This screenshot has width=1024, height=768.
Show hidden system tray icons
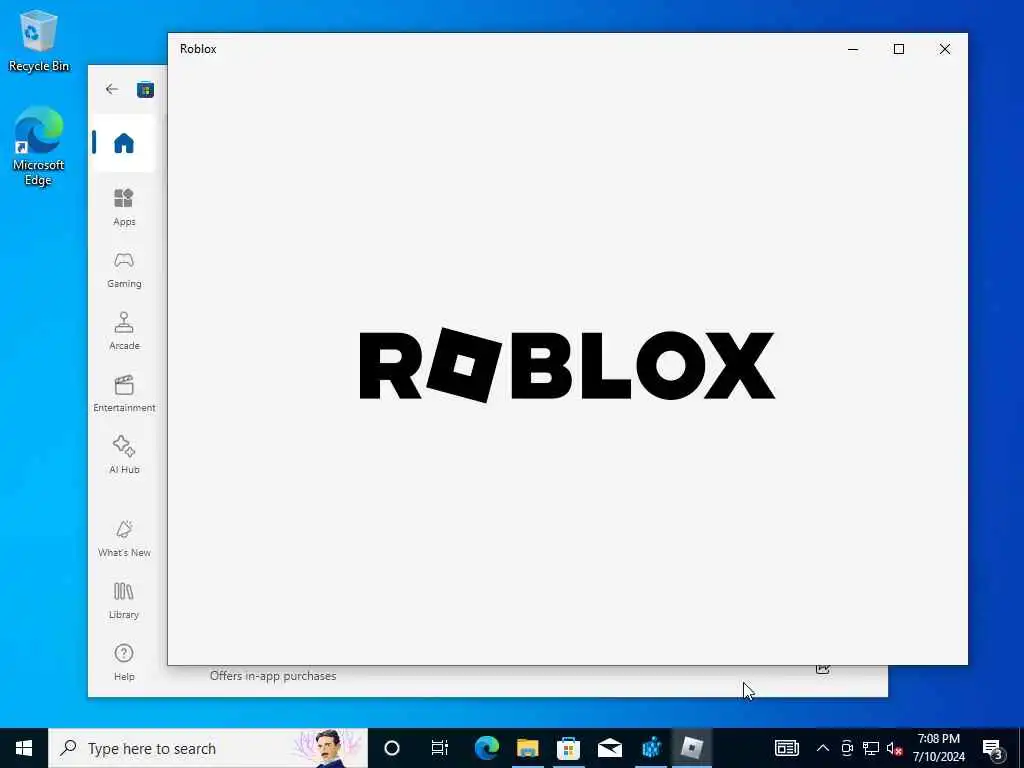823,748
